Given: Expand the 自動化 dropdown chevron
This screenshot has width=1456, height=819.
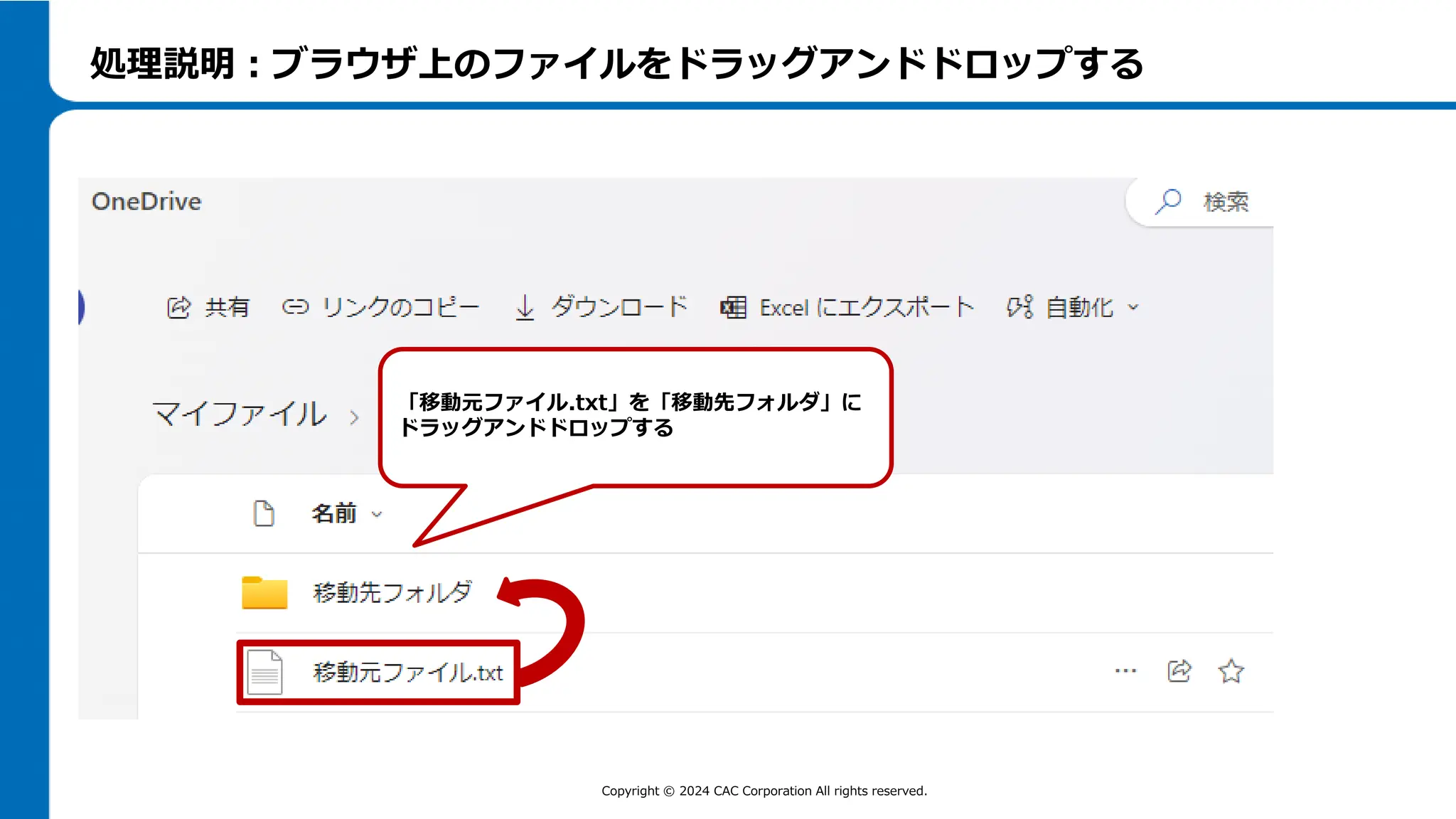Looking at the screenshot, I should [1133, 307].
